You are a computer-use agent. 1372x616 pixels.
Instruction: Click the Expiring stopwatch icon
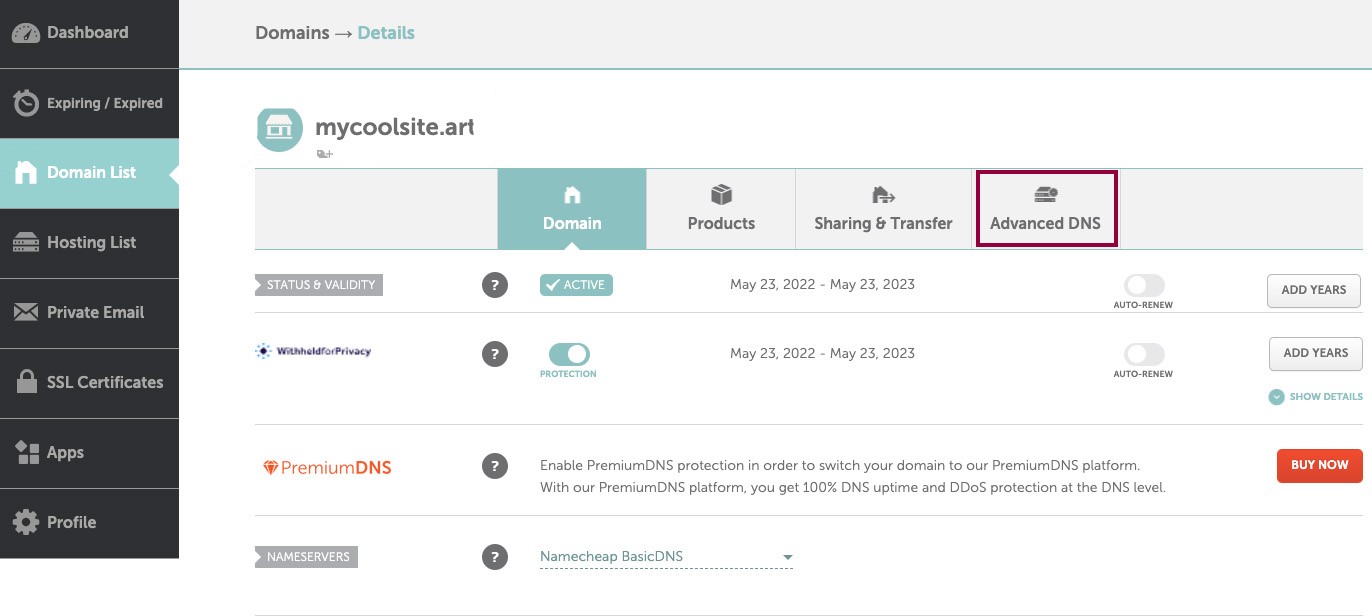coord(26,102)
